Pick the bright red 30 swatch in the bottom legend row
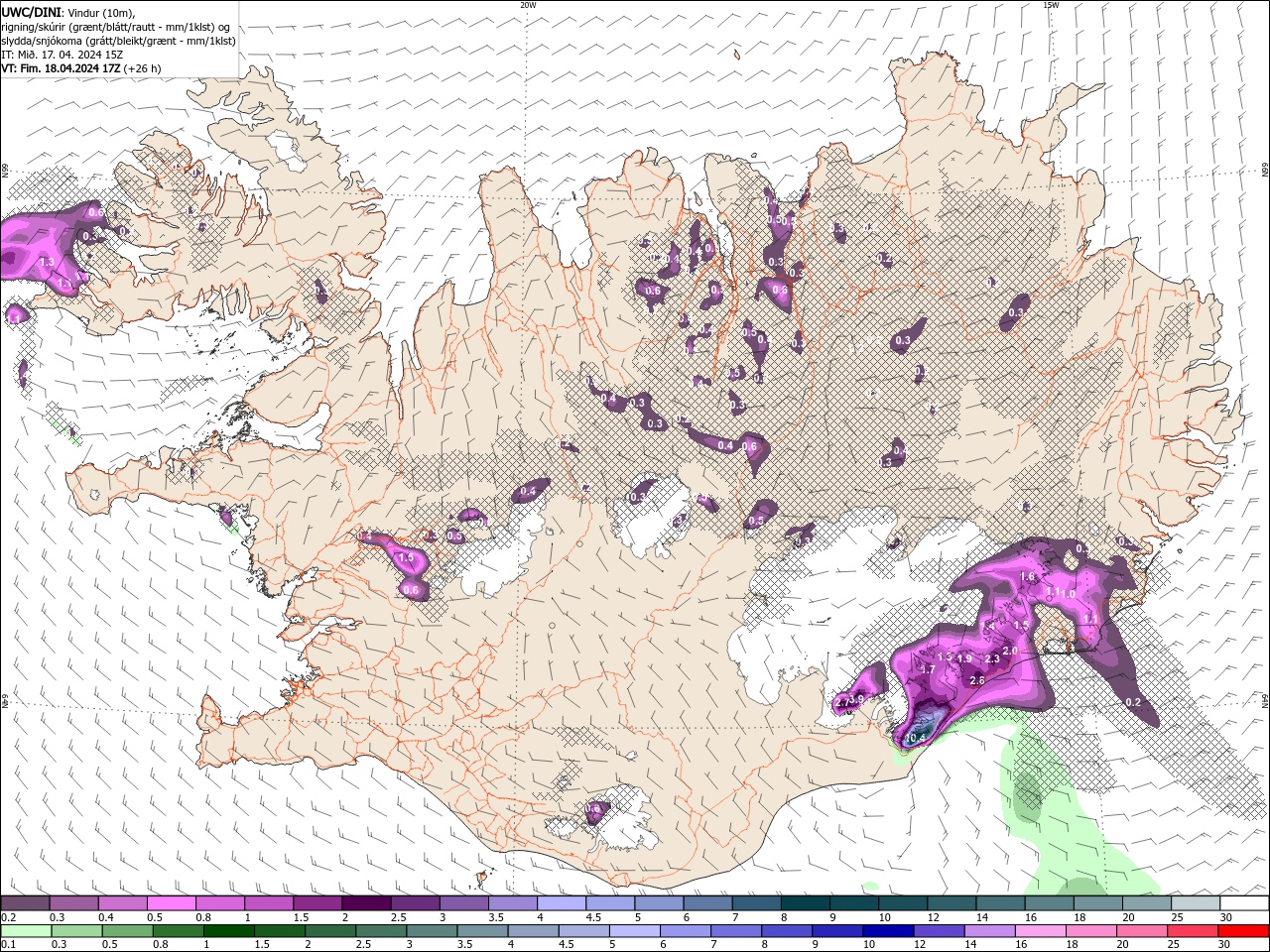This screenshot has width=1270, height=952. tap(1243, 931)
